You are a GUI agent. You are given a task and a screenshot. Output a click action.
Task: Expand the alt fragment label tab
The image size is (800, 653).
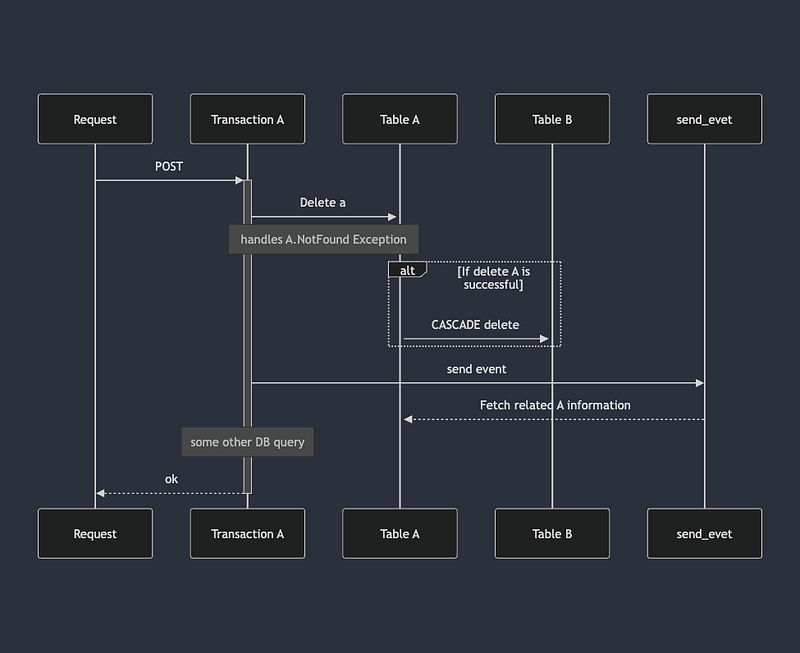(x=407, y=270)
